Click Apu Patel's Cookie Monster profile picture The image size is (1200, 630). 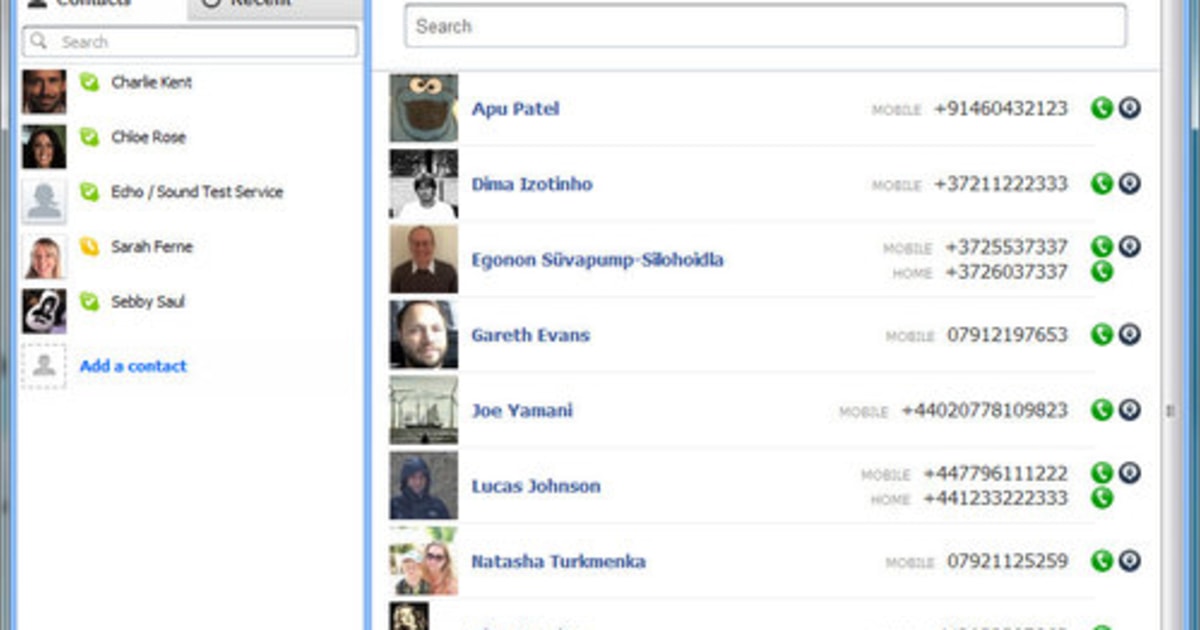coord(424,108)
